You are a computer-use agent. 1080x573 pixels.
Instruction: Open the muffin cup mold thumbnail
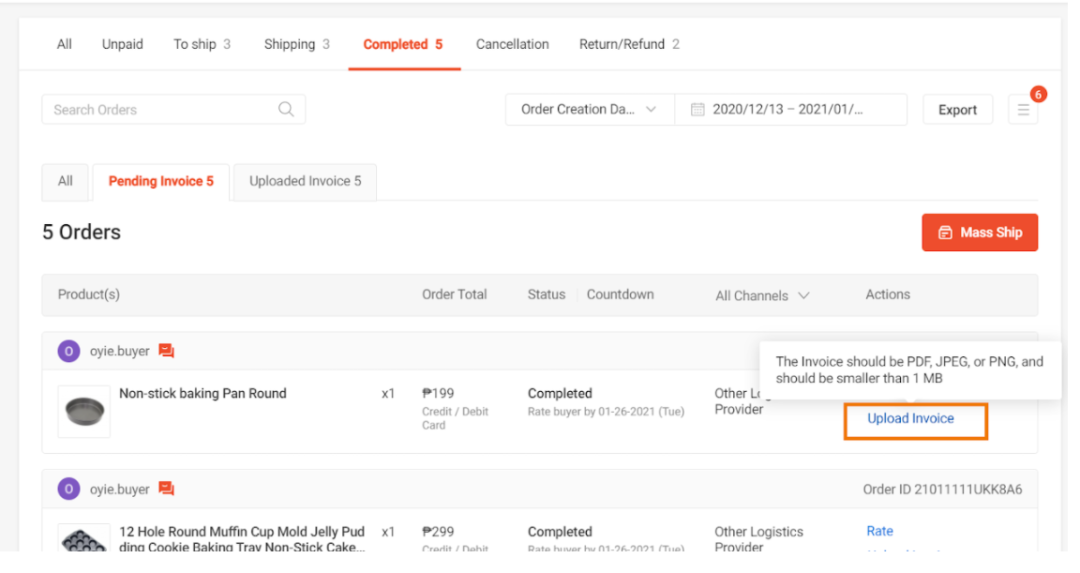pyautogui.click(x=84, y=538)
